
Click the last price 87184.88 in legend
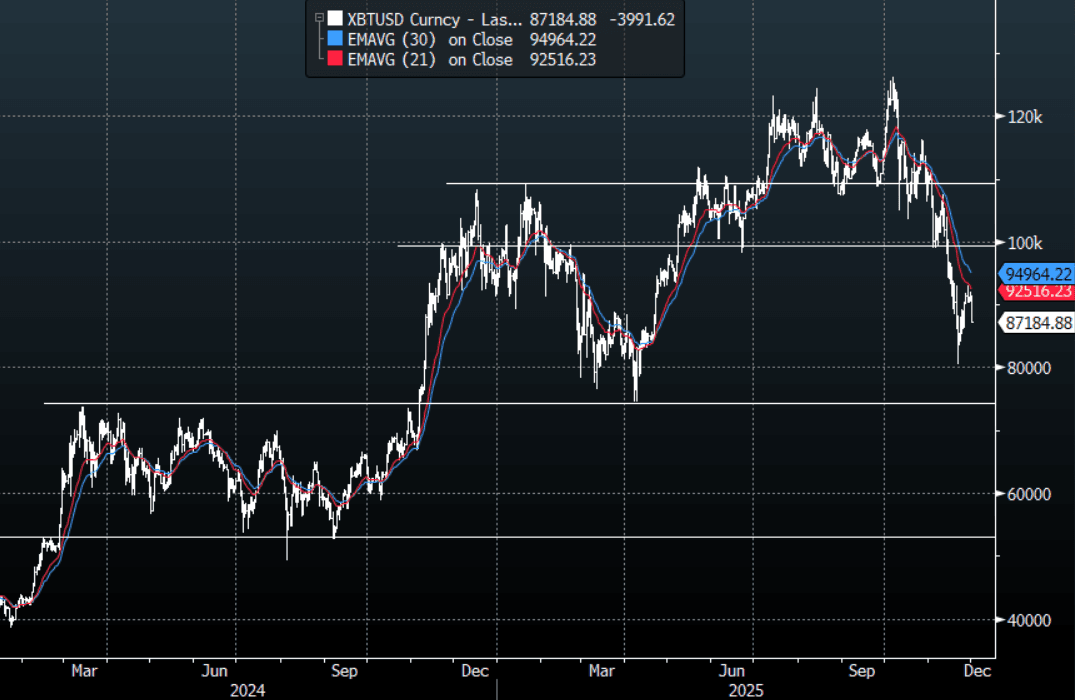click(563, 19)
